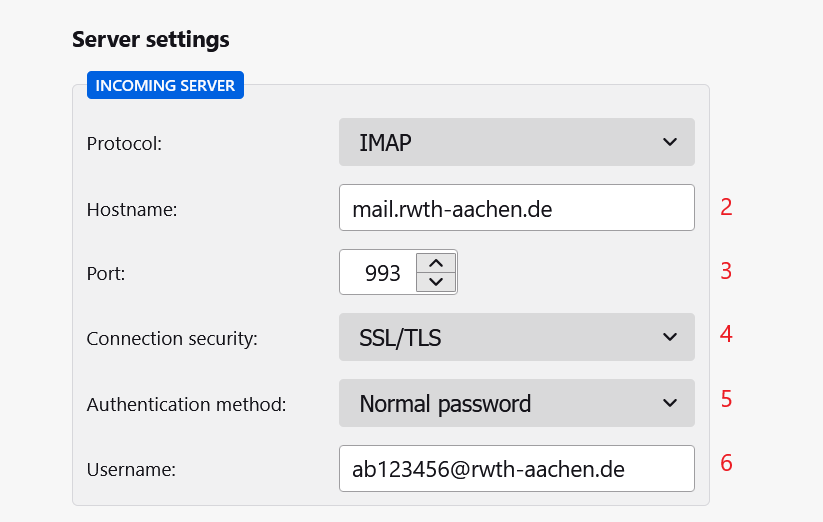The image size is (823, 522).
Task: Increase the port with the up arrow
Action: coord(435,262)
